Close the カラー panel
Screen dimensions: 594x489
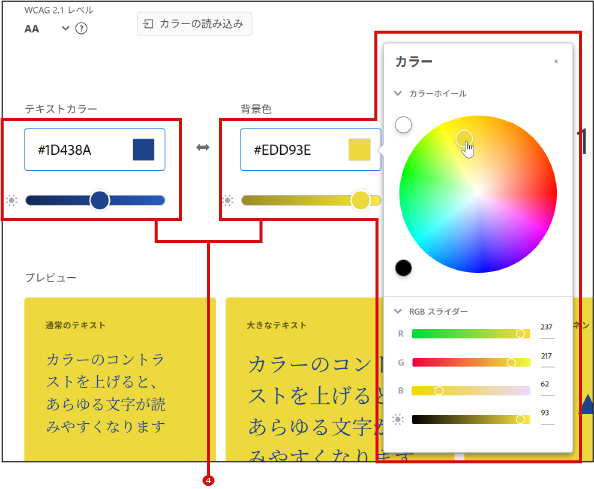pyautogui.click(x=556, y=61)
